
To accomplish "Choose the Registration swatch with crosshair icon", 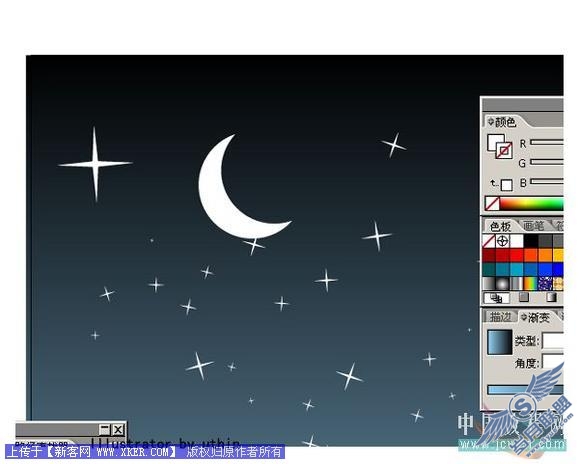I will pos(502,241).
